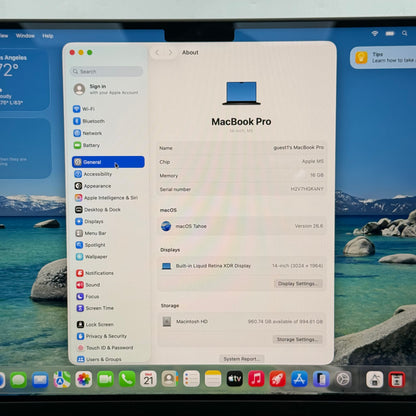The height and width of the screenshot is (416, 416).
Task: Click the battery status icon in menu bar
Action: pos(390,33)
